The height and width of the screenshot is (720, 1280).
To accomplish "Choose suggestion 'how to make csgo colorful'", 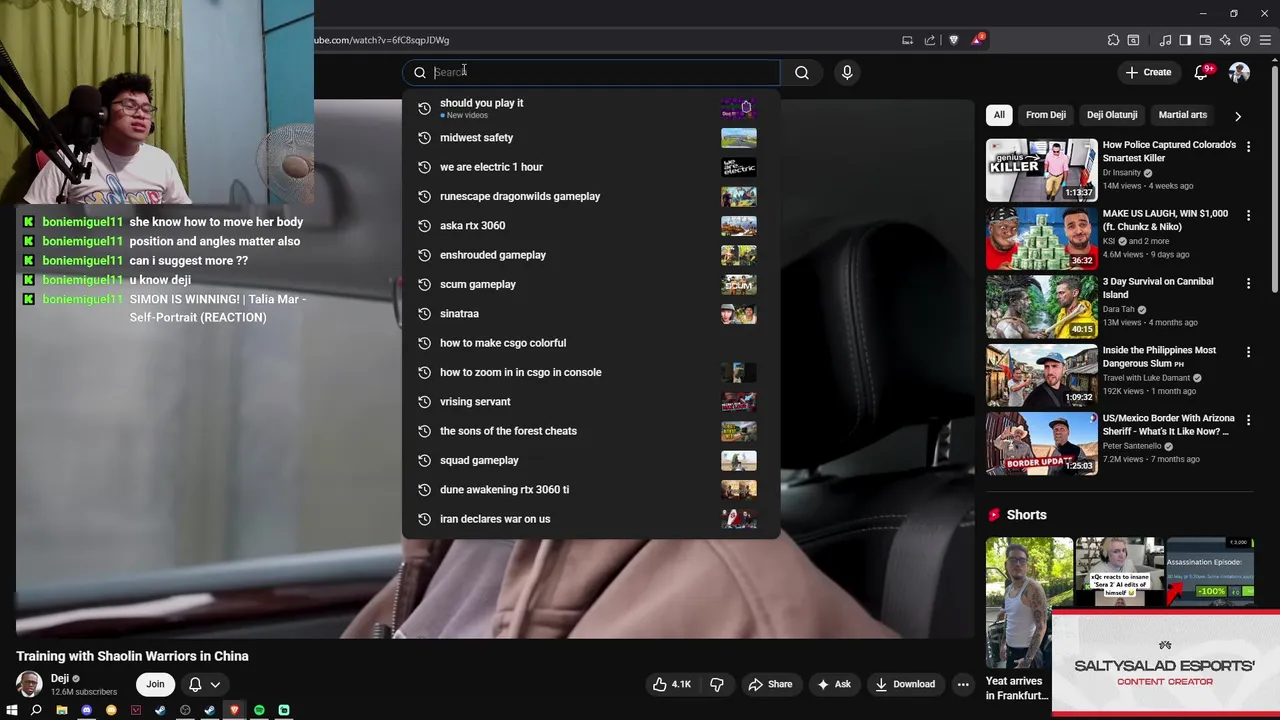I will click(590, 343).
